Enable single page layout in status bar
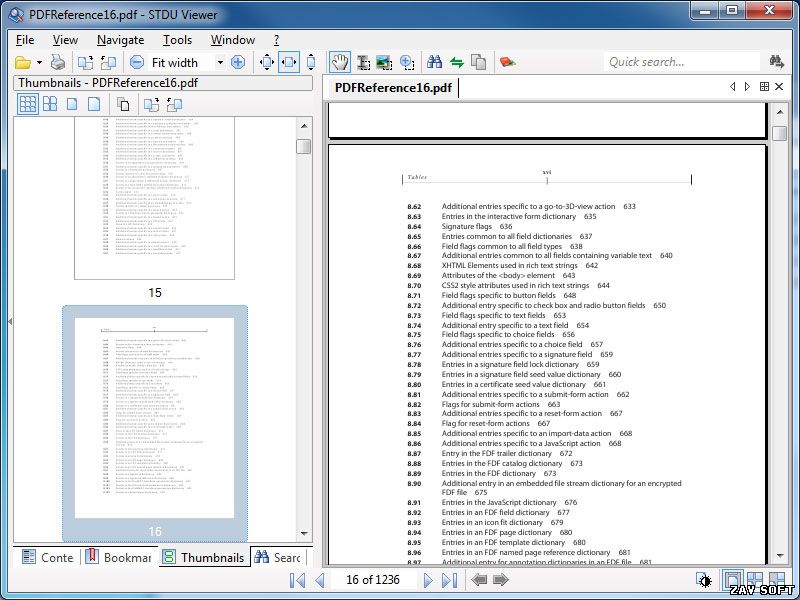 (x=733, y=580)
